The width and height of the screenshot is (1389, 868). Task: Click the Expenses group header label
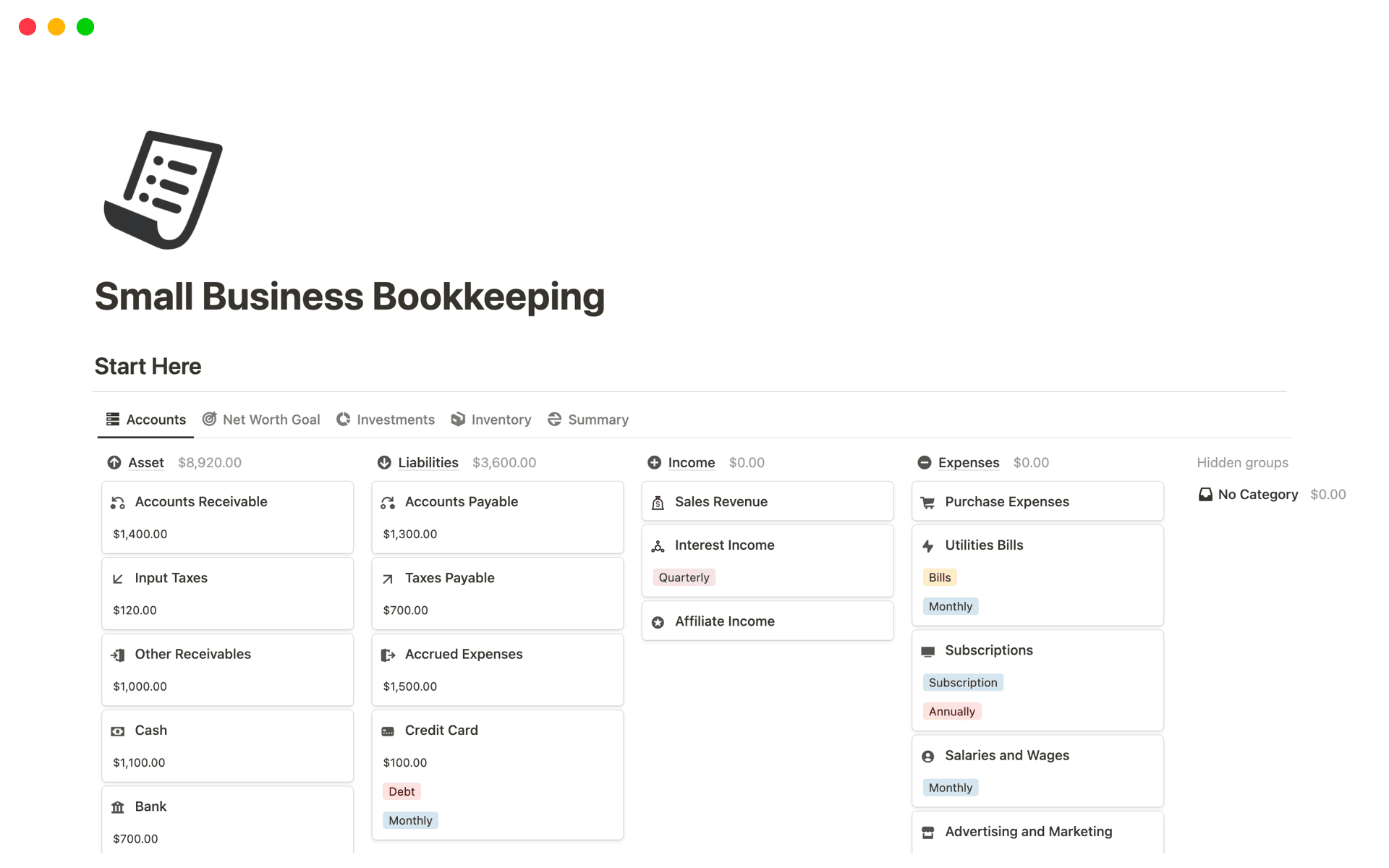pyautogui.click(x=968, y=463)
